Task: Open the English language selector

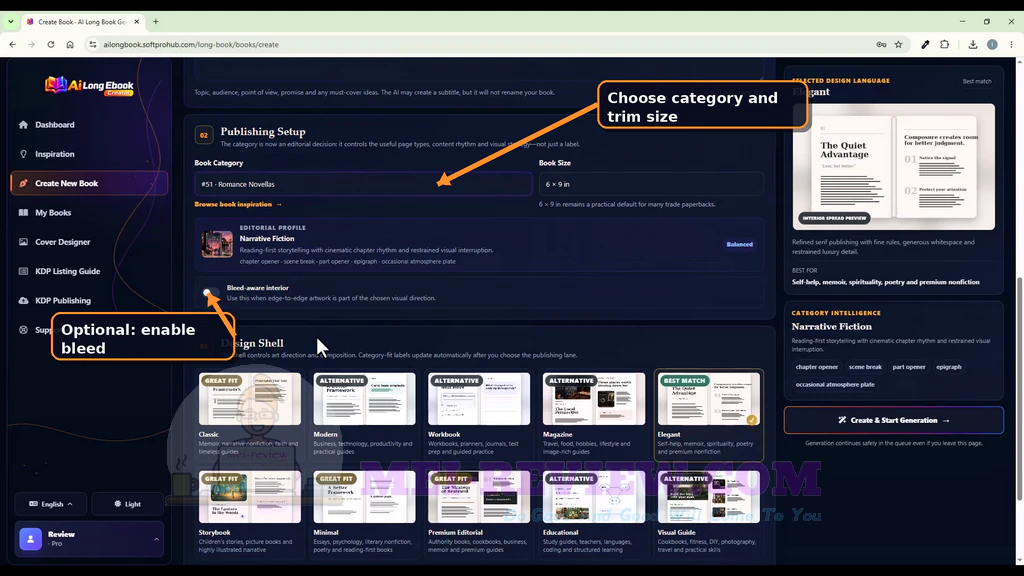Action: [x=51, y=504]
